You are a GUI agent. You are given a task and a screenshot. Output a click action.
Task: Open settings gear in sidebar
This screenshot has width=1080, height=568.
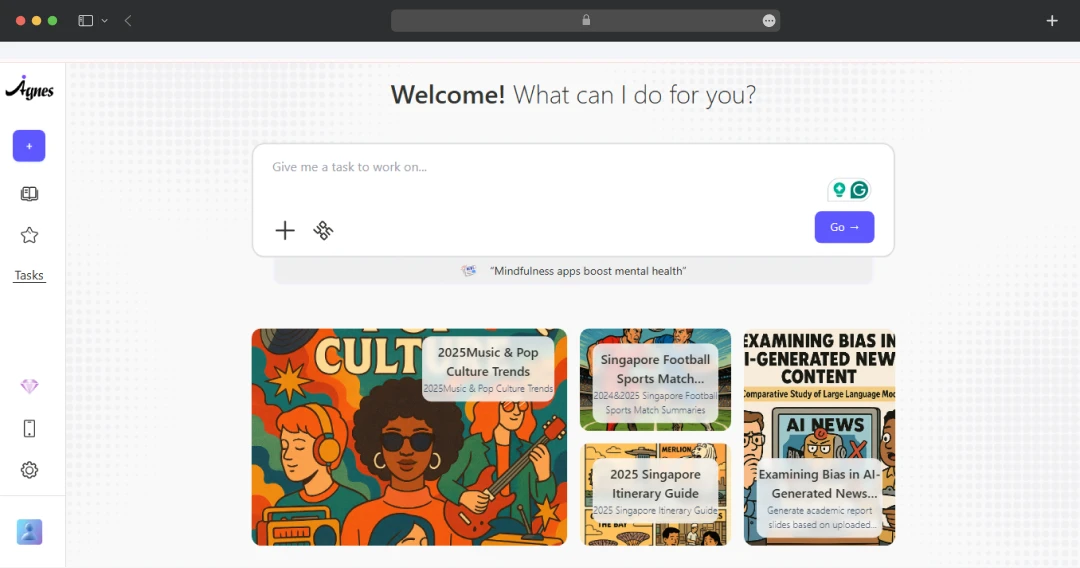(29, 470)
